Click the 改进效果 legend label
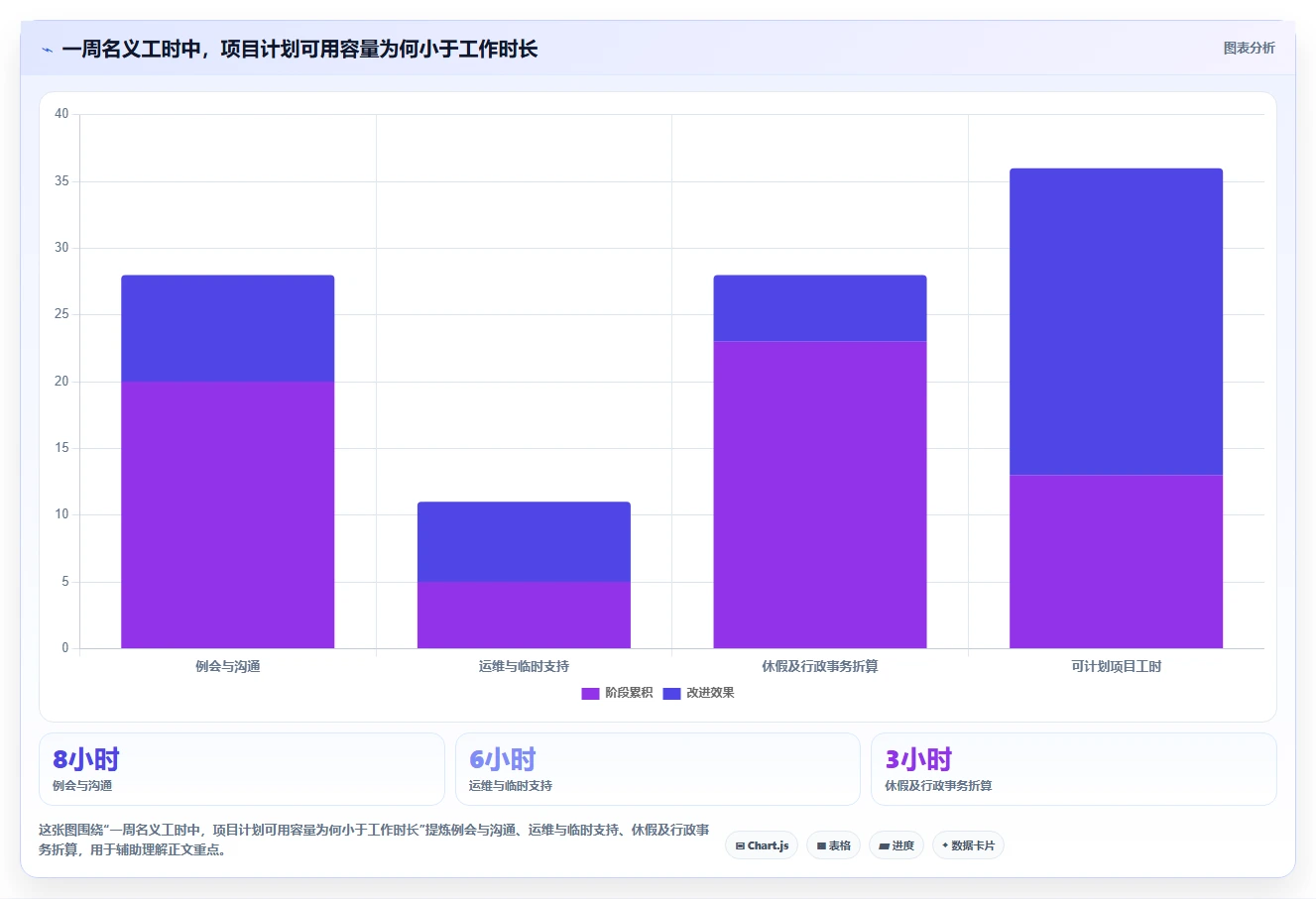Viewport: 1316px width, 899px height. point(710,693)
